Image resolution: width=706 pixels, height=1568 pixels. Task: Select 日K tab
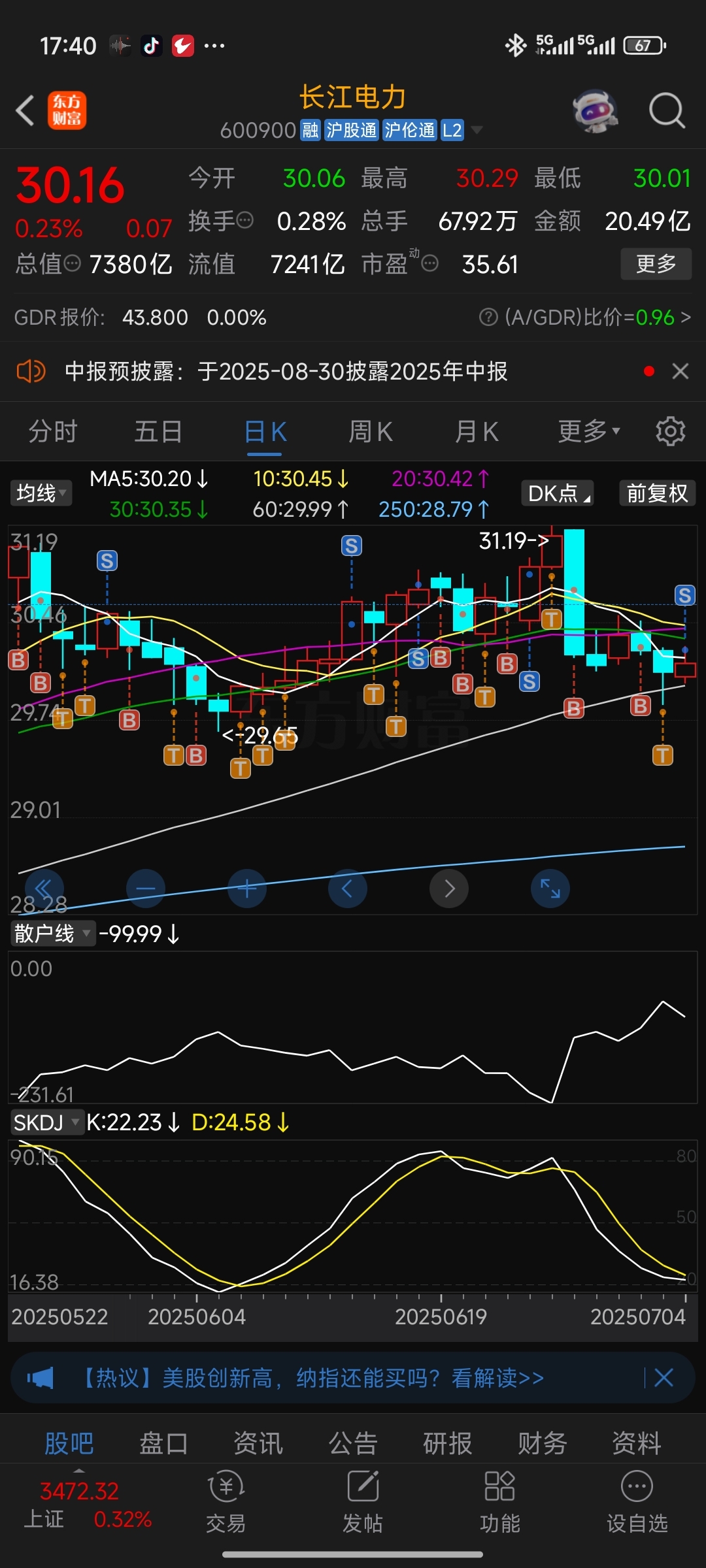(x=265, y=432)
